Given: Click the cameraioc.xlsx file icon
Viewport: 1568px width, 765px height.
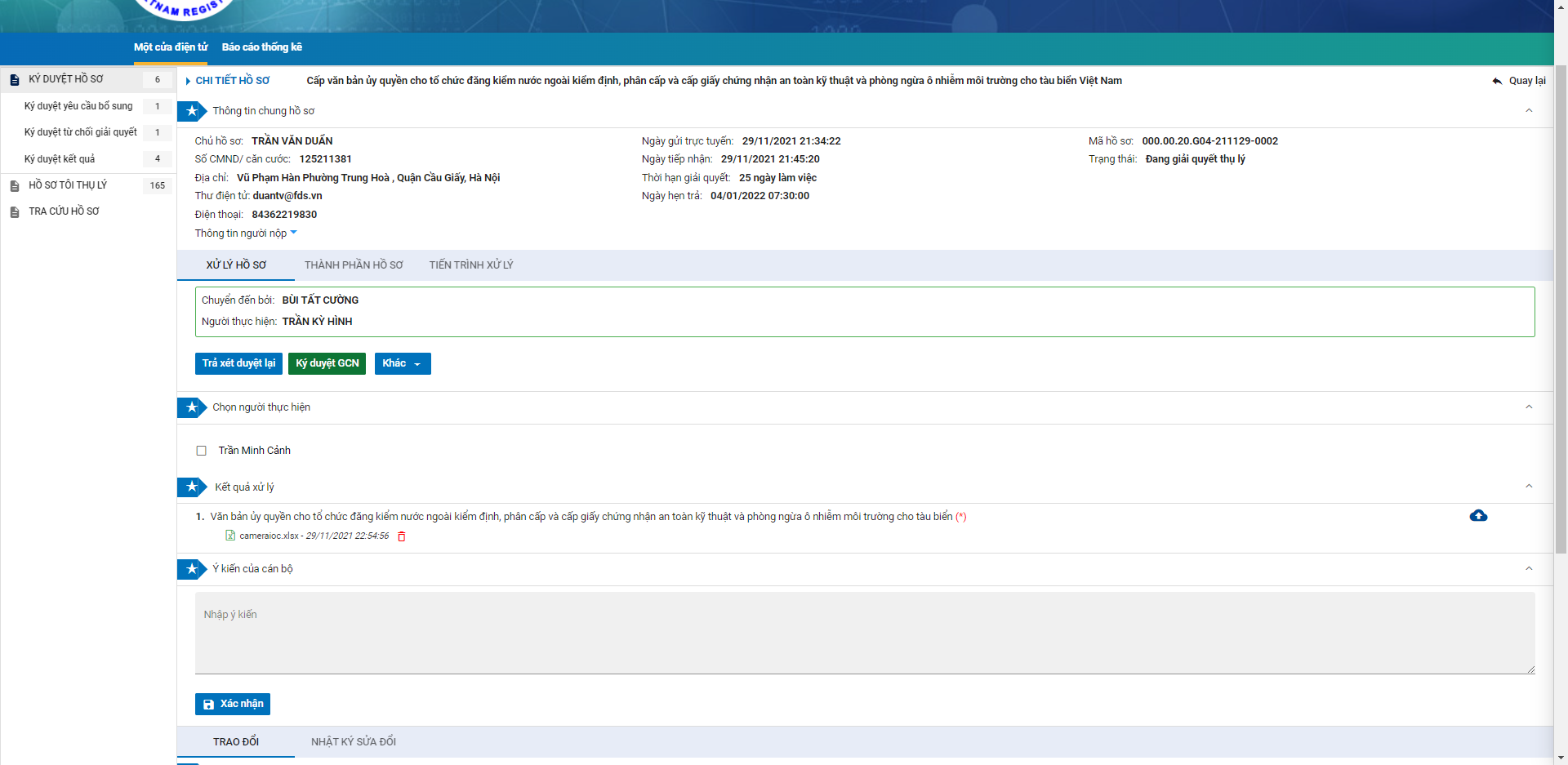Looking at the screenshot, I should click(230, 536).
